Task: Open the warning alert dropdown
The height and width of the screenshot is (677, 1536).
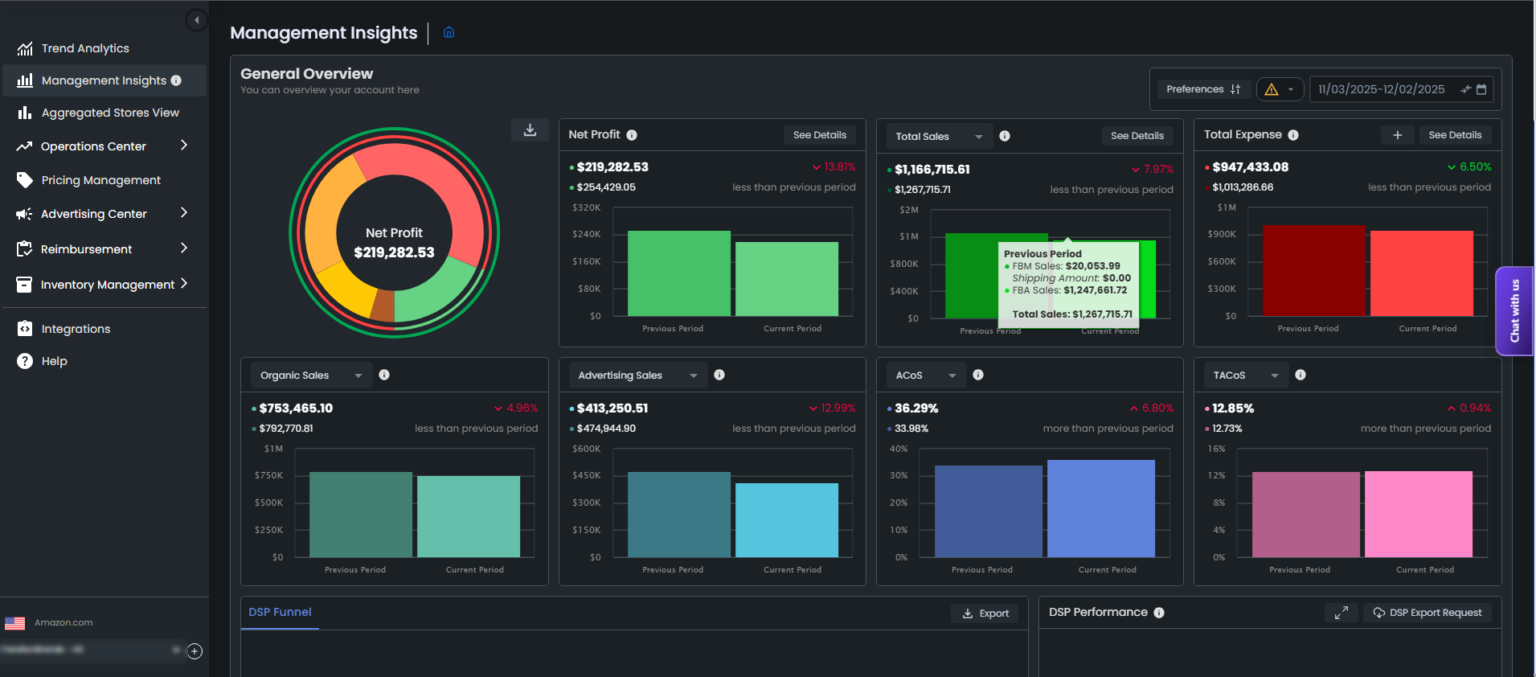Action: (1280, 89)
